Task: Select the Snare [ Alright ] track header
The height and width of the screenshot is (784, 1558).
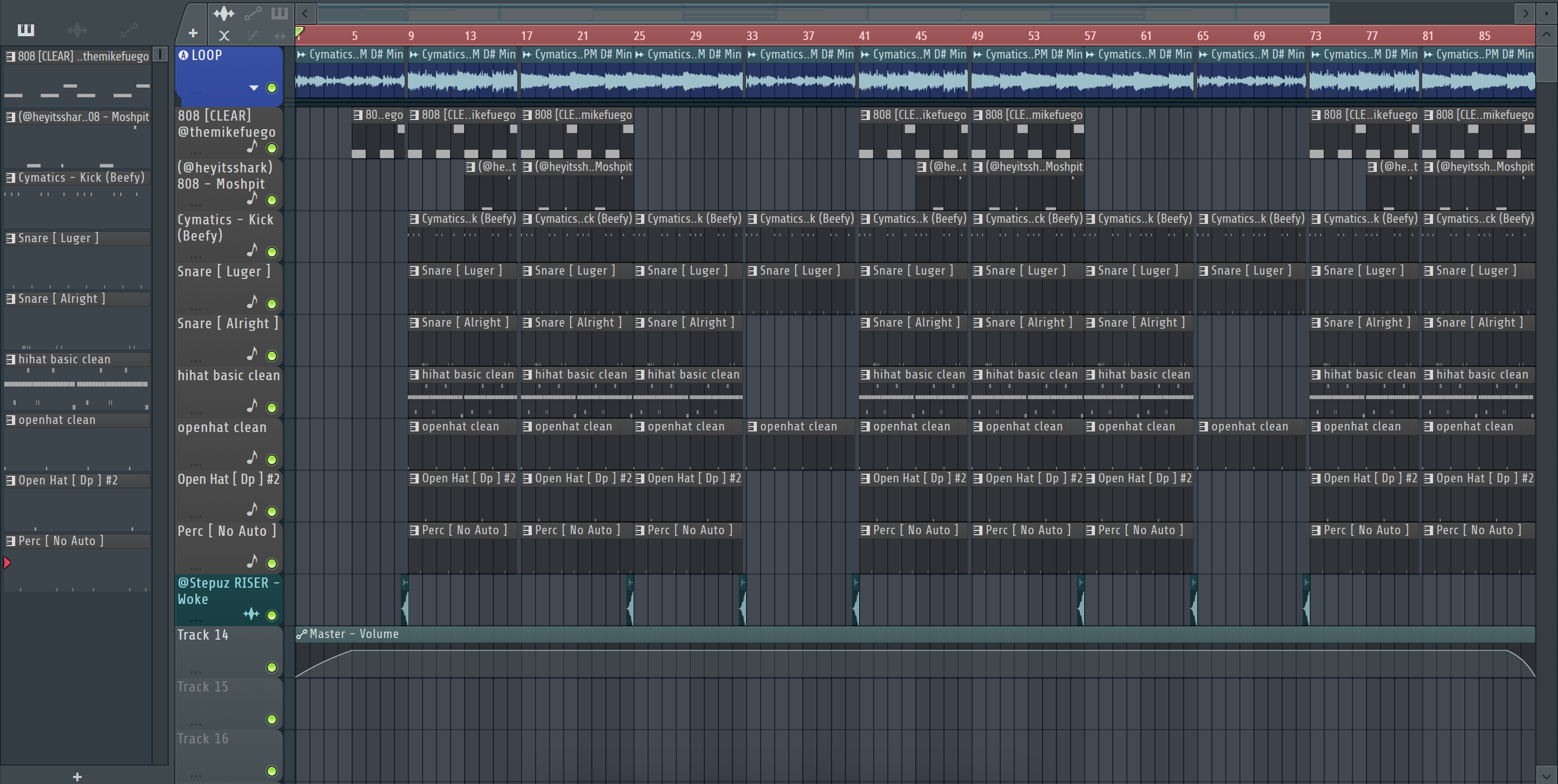Action: coord(229,340)
